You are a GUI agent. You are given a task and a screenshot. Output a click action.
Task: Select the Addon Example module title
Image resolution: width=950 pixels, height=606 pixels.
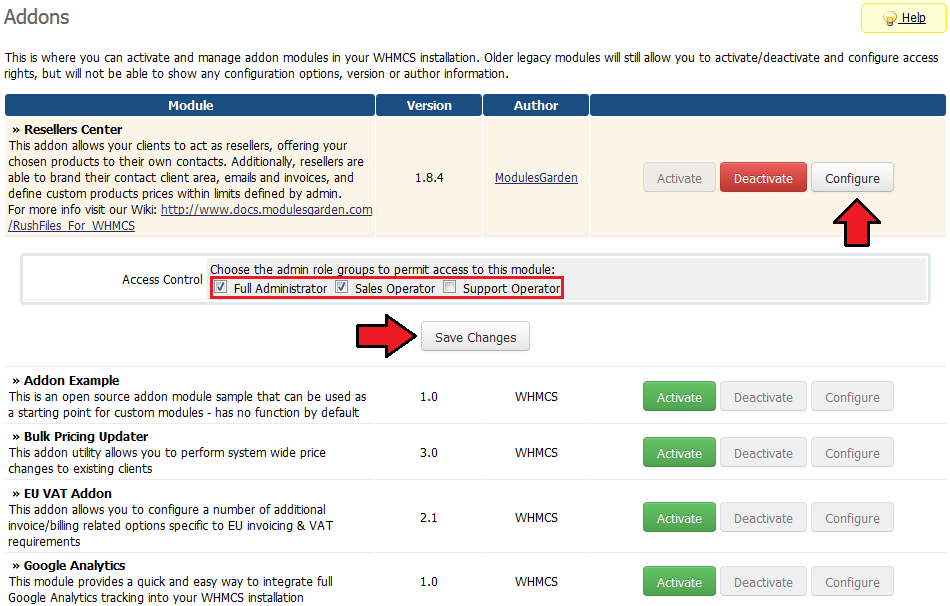(71, 381)
